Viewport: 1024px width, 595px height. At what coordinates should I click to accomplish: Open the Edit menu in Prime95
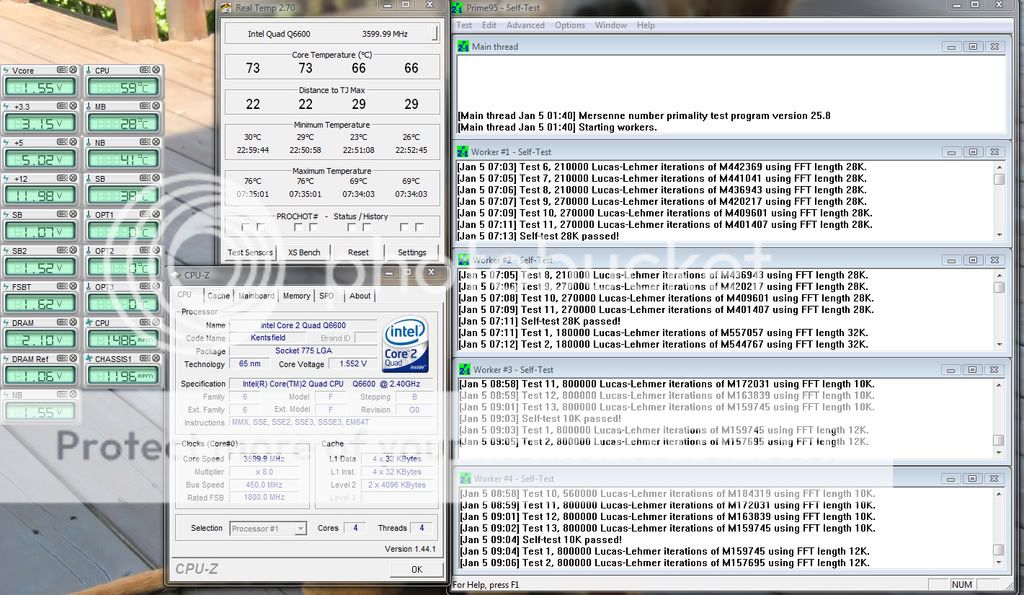(489, 25)
